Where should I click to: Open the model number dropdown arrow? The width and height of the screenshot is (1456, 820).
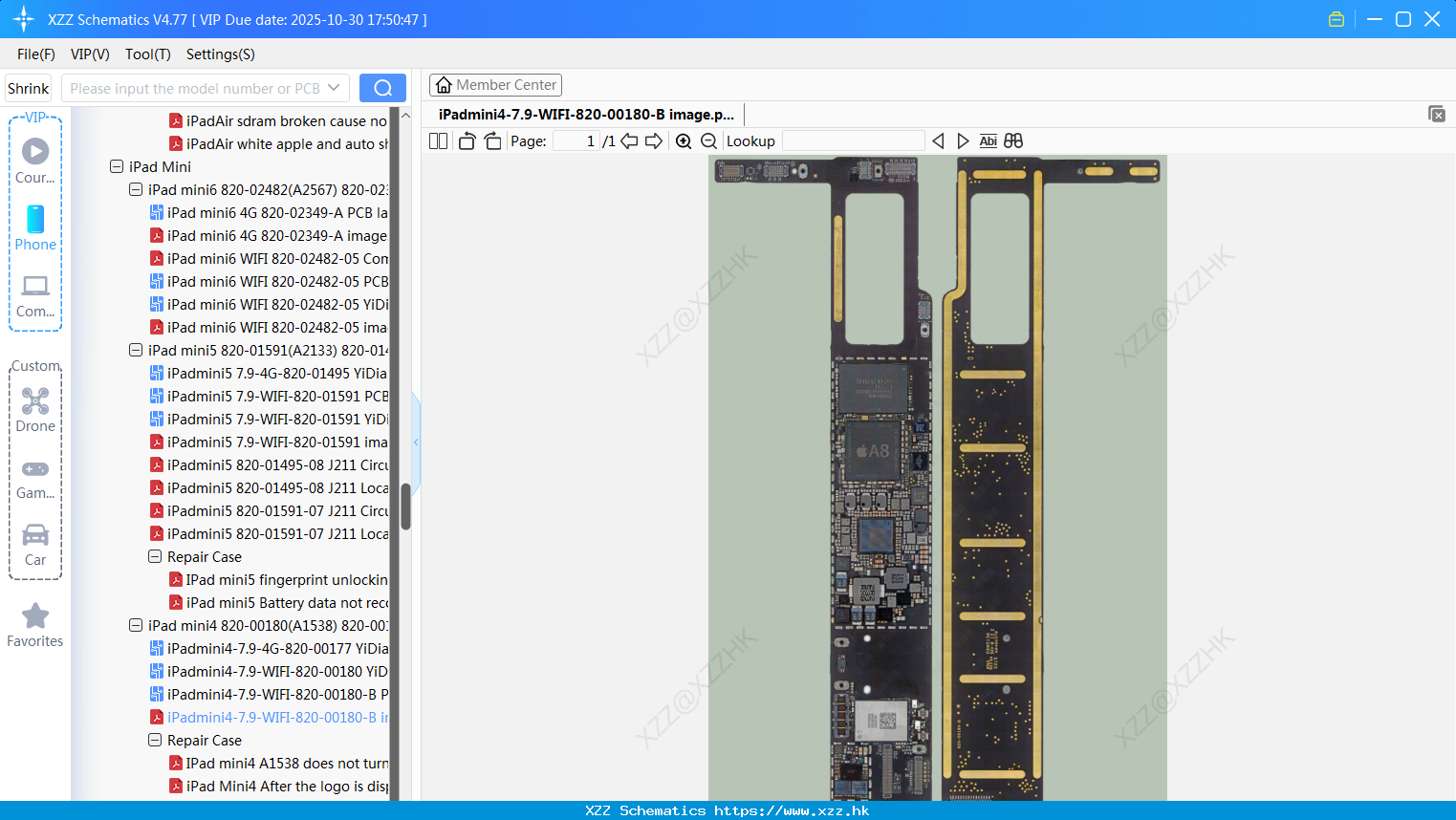[x=334, y=88]
